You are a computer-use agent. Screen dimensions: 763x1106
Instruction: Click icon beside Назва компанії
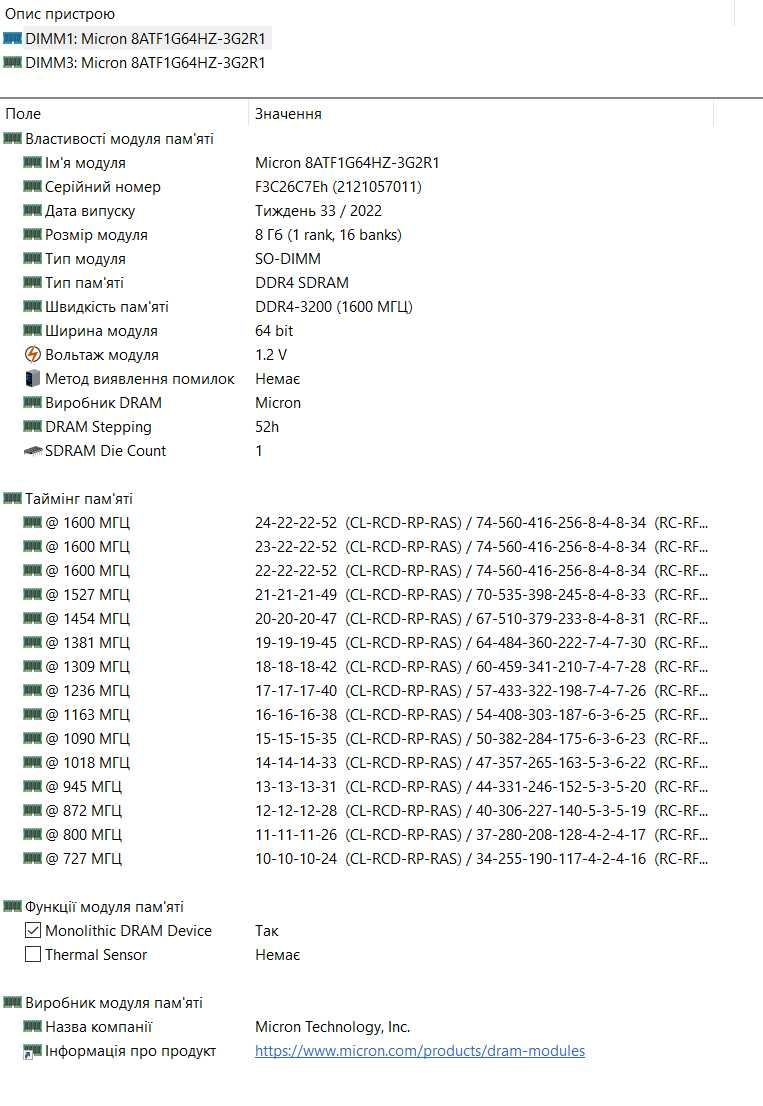32,1026
